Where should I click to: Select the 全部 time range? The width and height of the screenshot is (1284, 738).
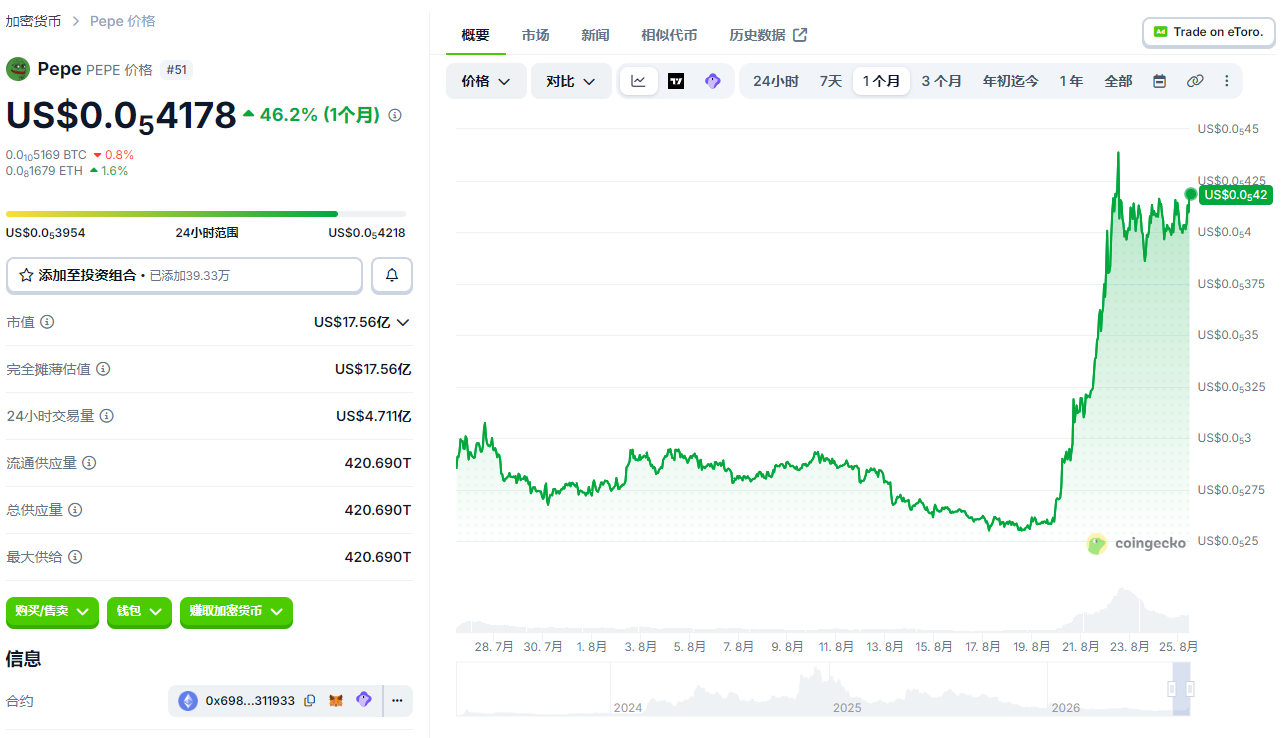pos(1118,81)
